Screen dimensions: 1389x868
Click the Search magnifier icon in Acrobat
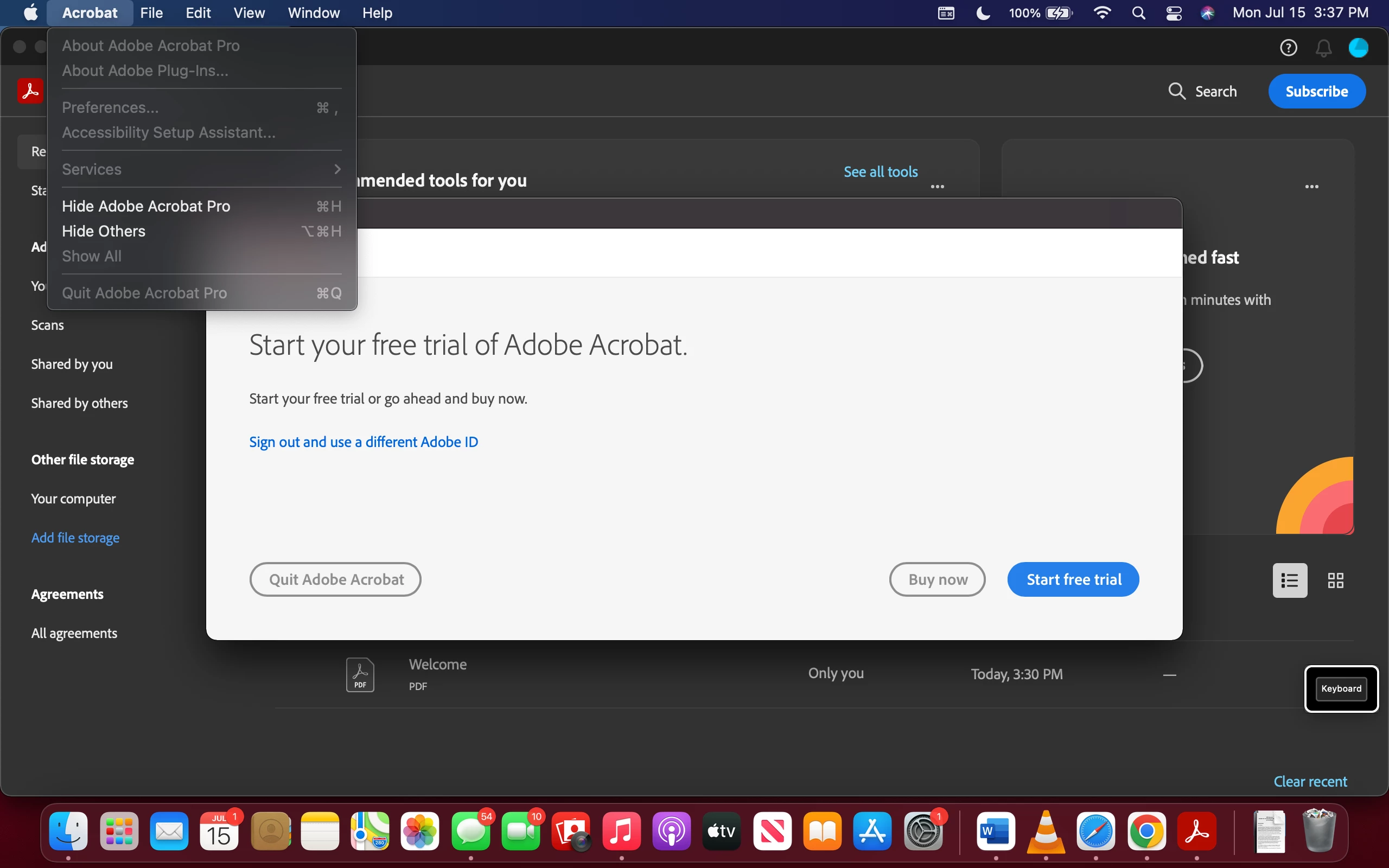[1177, 91]
